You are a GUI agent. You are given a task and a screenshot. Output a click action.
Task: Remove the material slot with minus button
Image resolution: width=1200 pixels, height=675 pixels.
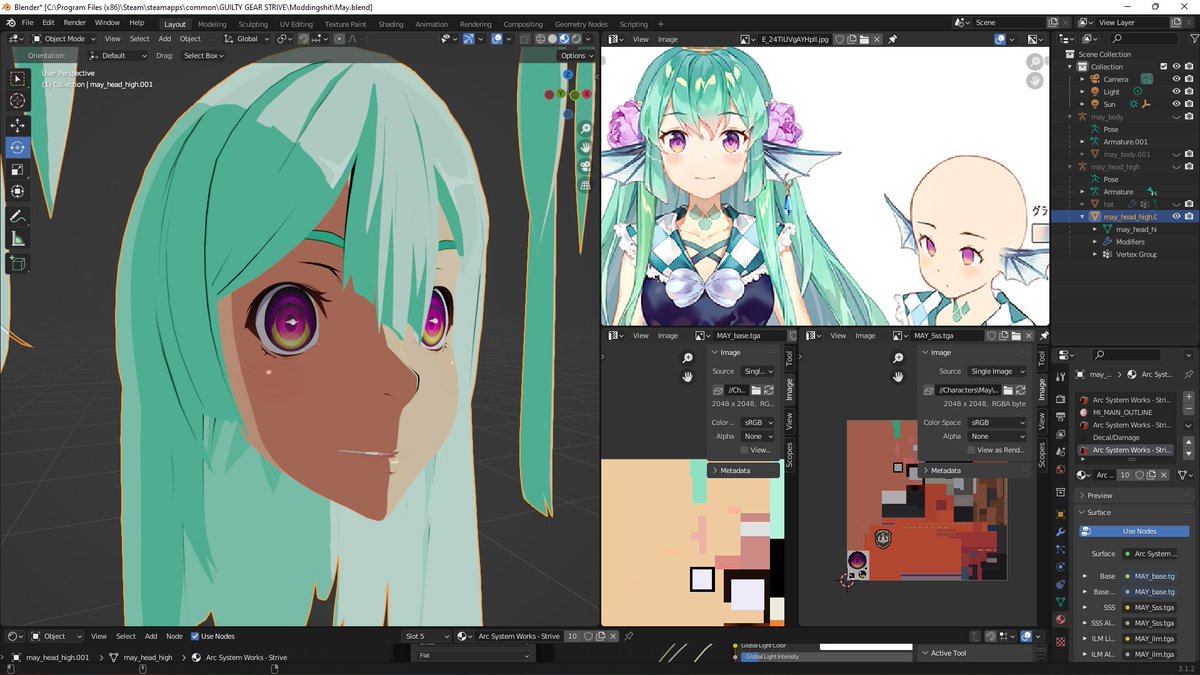1188,411
